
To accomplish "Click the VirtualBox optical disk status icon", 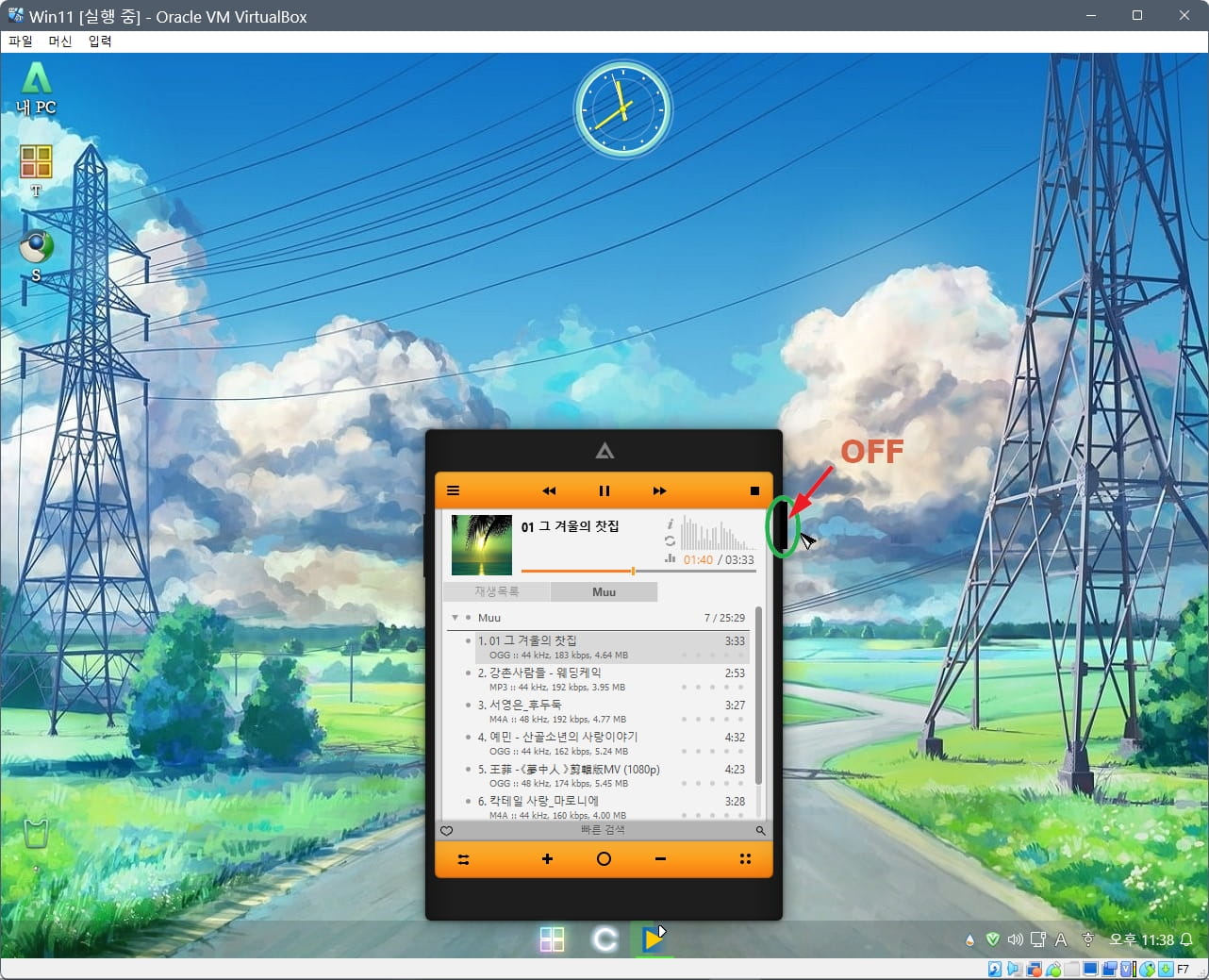I will 995,969.
